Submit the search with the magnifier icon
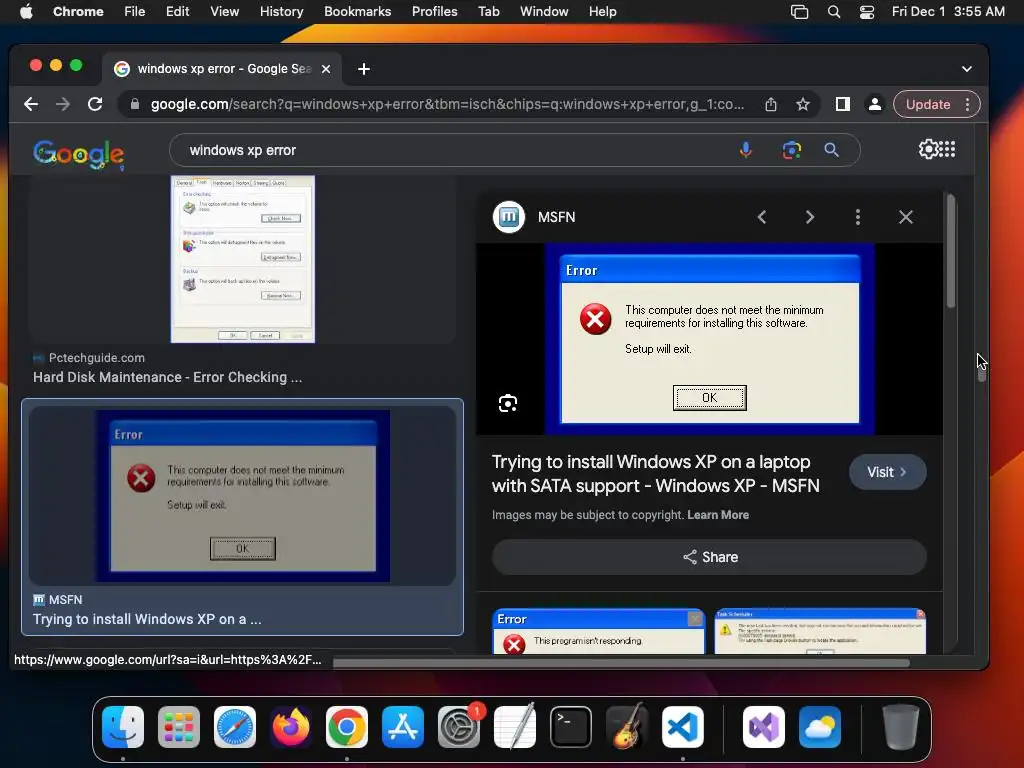This screenshot has width=1024, height=768. point(831,150)
